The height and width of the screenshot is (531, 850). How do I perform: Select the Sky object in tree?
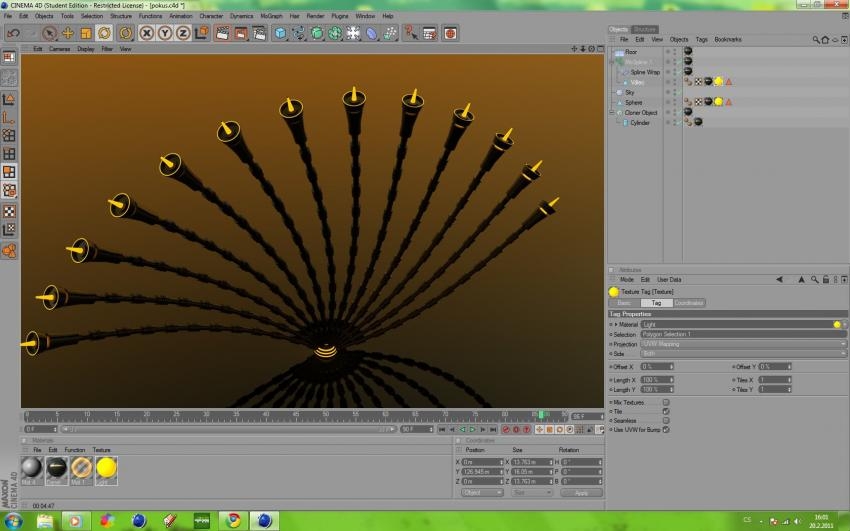(629, 93)
